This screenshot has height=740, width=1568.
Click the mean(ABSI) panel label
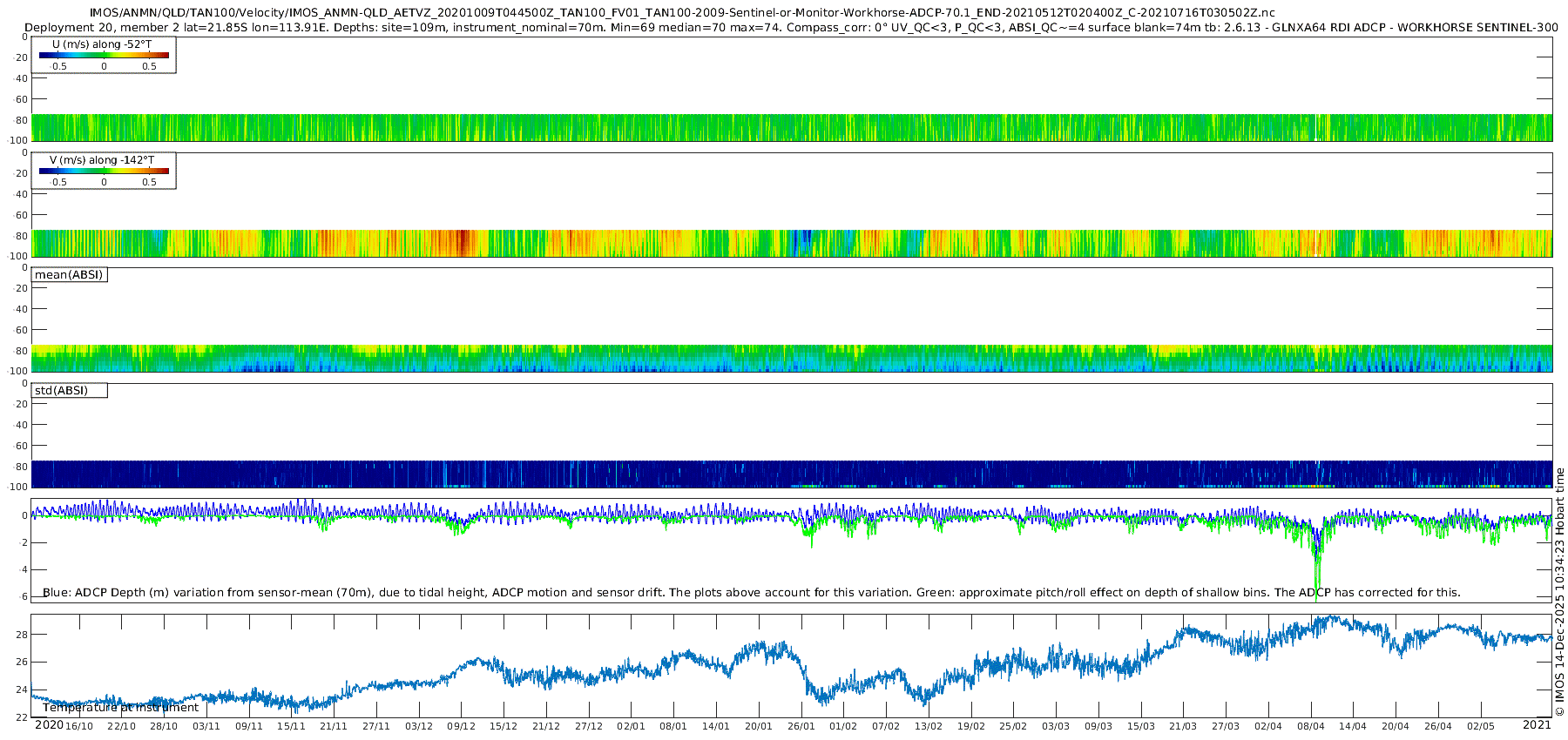pos(69,275)
